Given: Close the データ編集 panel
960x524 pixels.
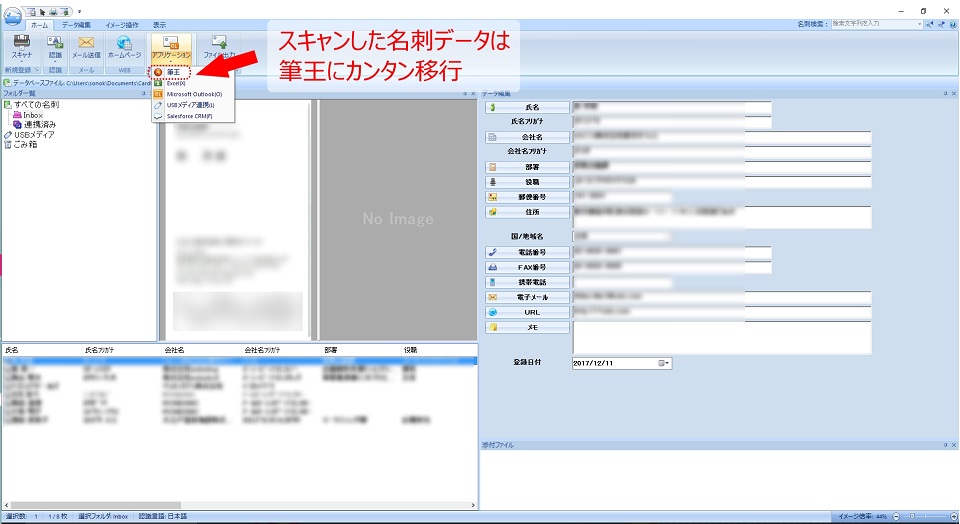Looking at the screenshot, I should (x=954, y=94).
